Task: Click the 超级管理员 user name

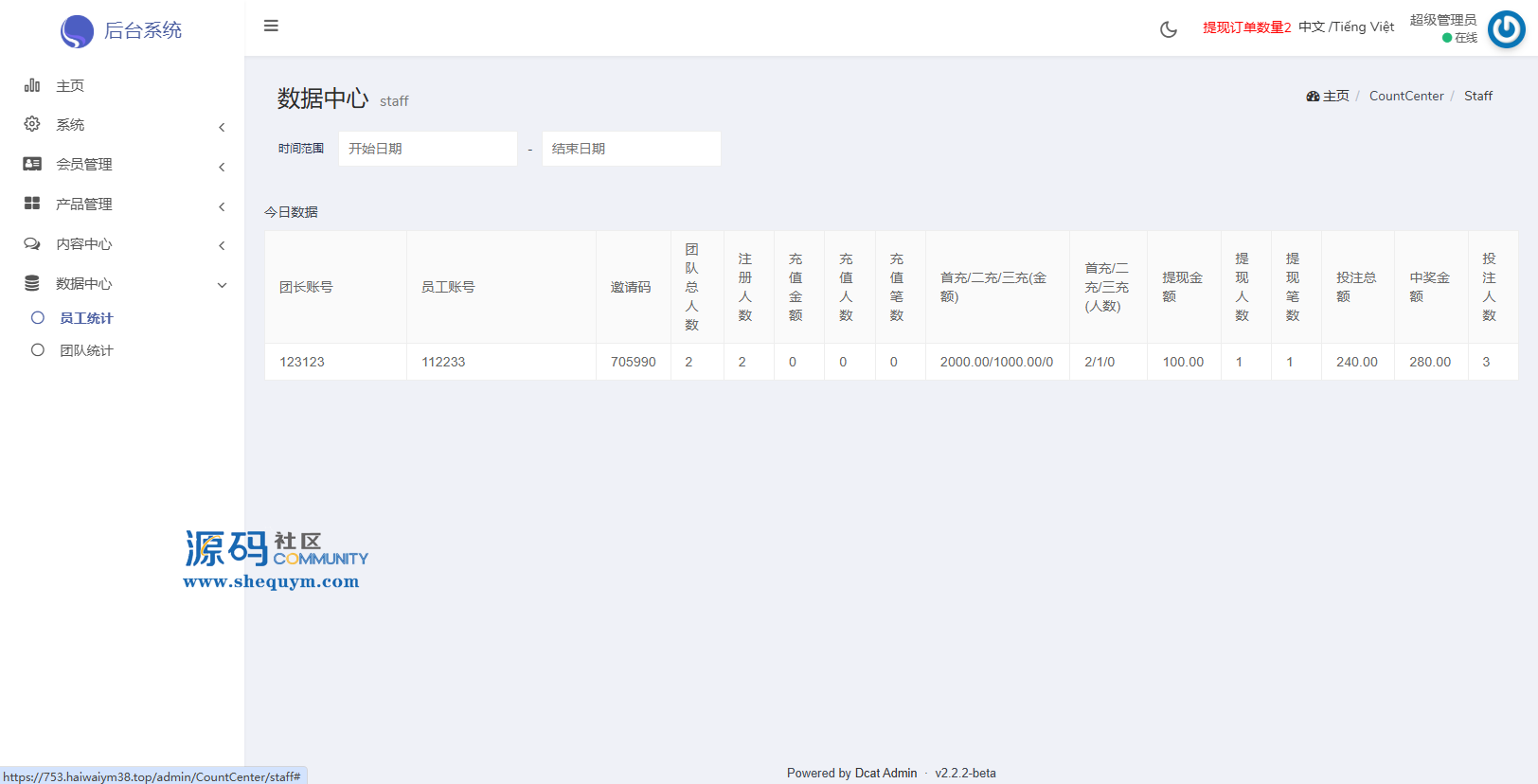Action: tap(1443, 20)
